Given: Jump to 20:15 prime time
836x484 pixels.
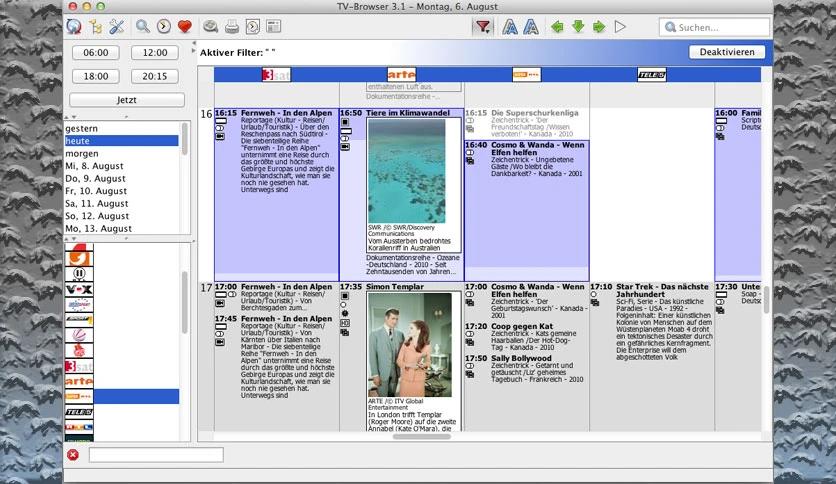Looking at the screenshot, I should tap(155, 76).
